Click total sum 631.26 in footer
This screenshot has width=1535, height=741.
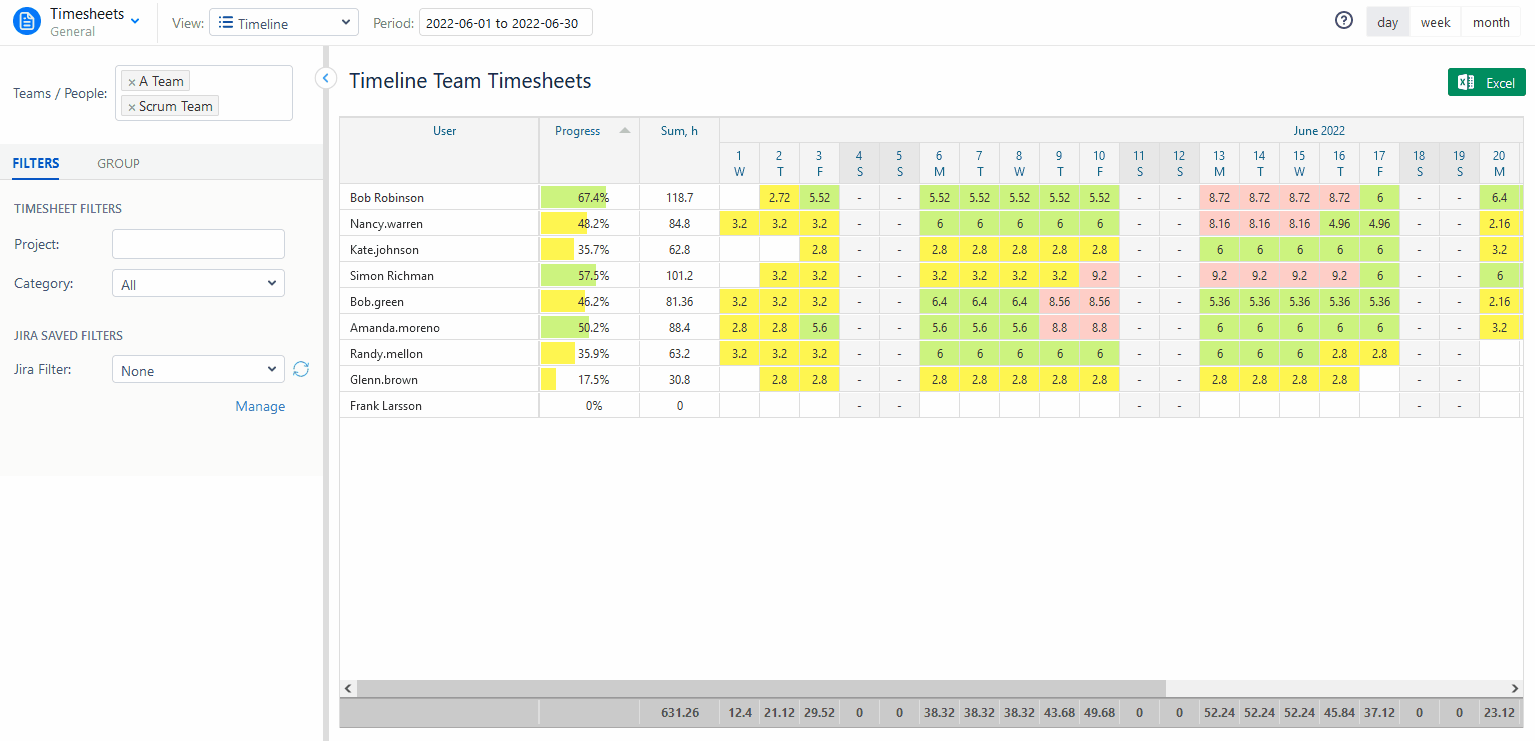pos(680,713)
